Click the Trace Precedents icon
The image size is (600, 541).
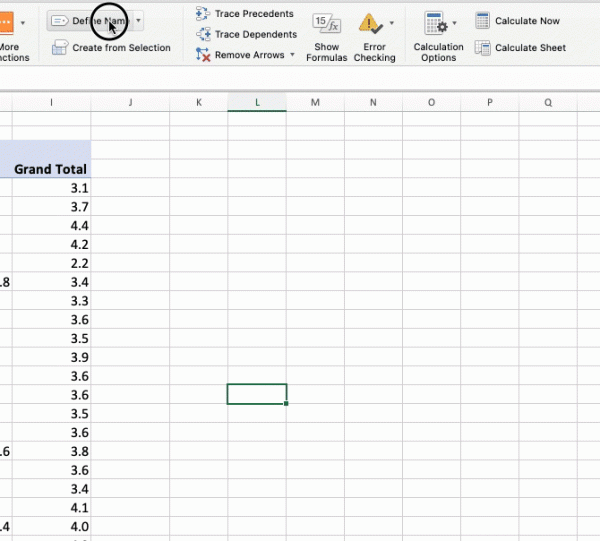(x=203, y=13)
